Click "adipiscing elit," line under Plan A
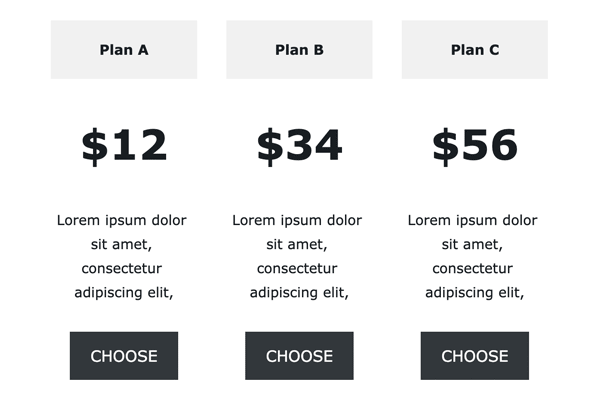 click(124, 293)
